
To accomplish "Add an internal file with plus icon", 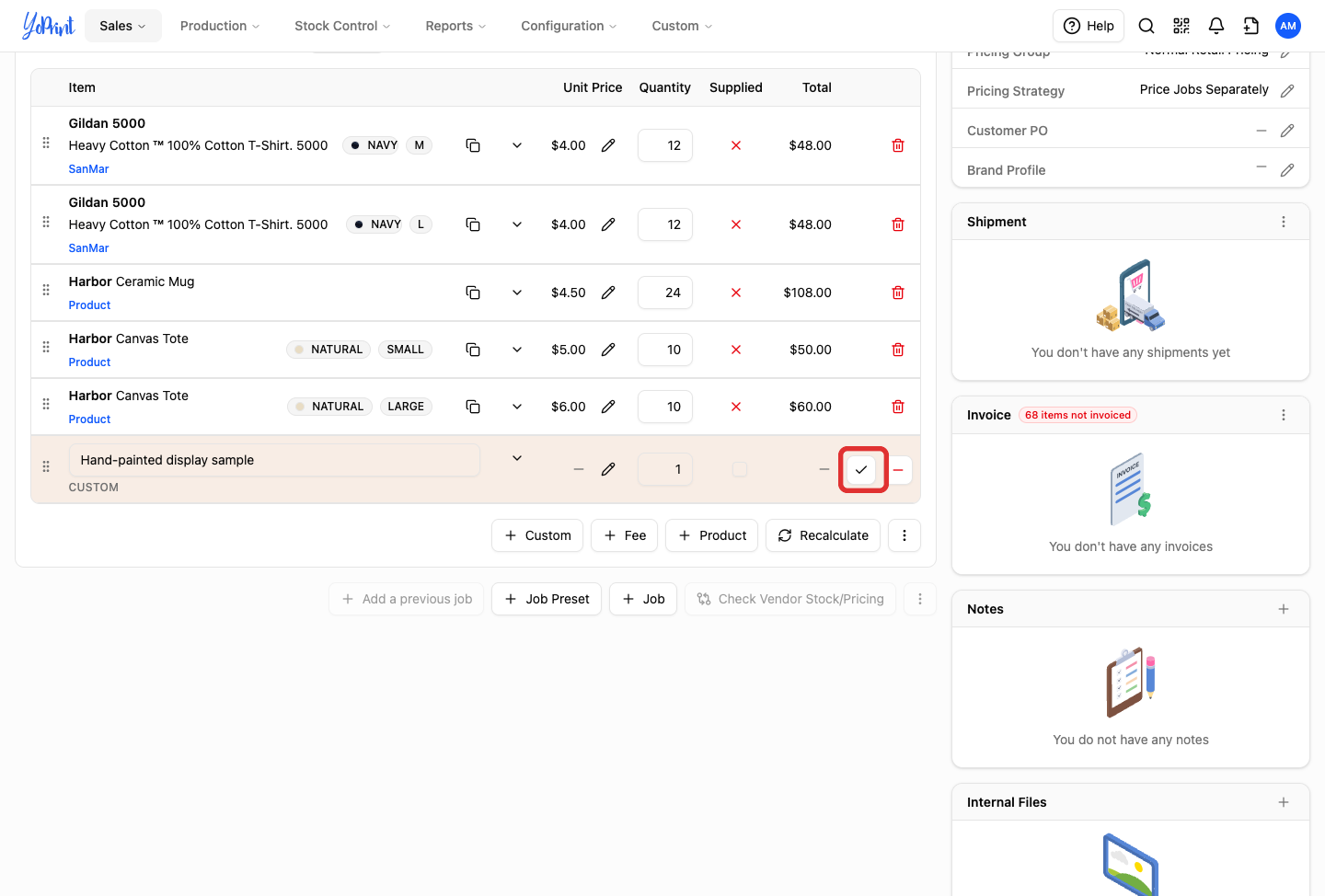I will click(x=1284, y=802).
